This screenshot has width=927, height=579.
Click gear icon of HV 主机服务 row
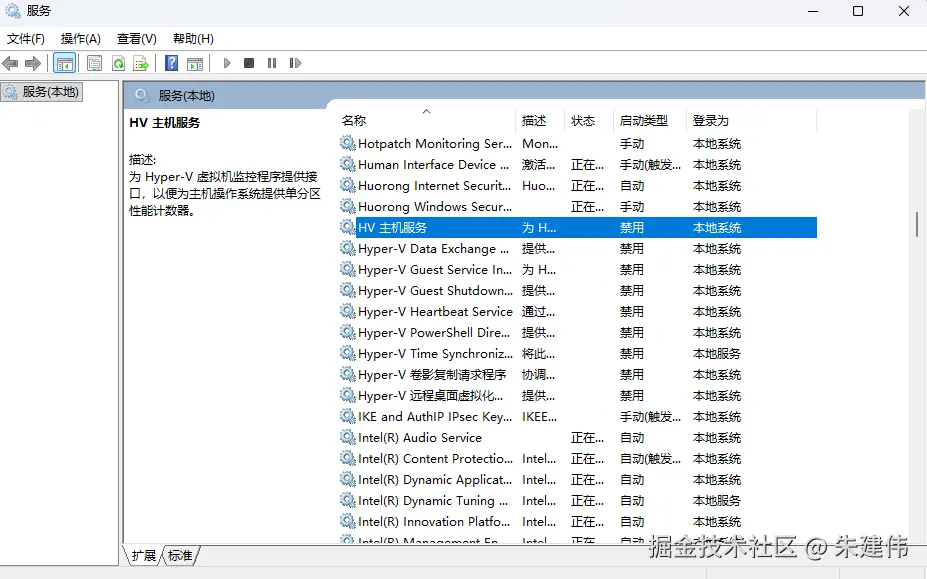(x=348, y=227)
